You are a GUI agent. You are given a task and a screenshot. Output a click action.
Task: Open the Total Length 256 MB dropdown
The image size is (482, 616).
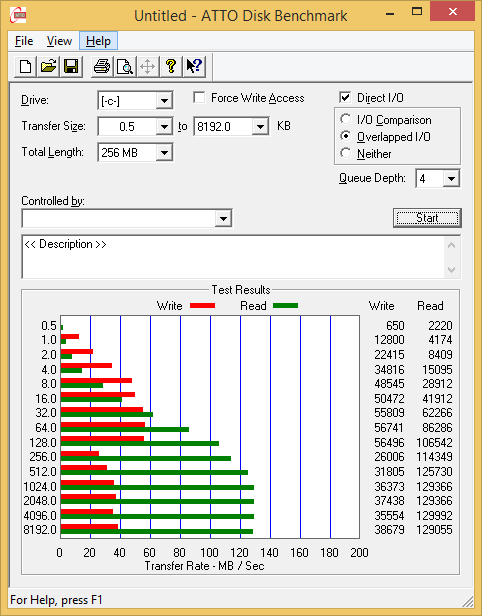(x=164, y=152)
